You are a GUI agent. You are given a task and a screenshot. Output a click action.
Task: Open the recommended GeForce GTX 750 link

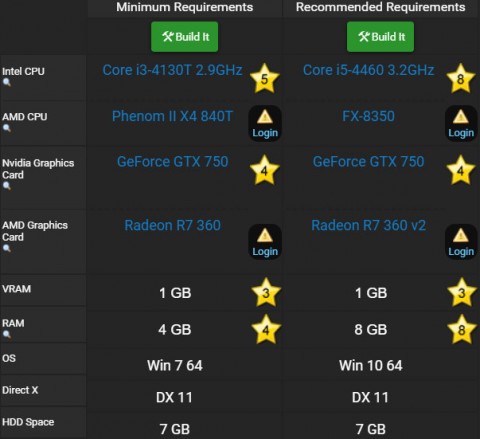pos(368,162)
